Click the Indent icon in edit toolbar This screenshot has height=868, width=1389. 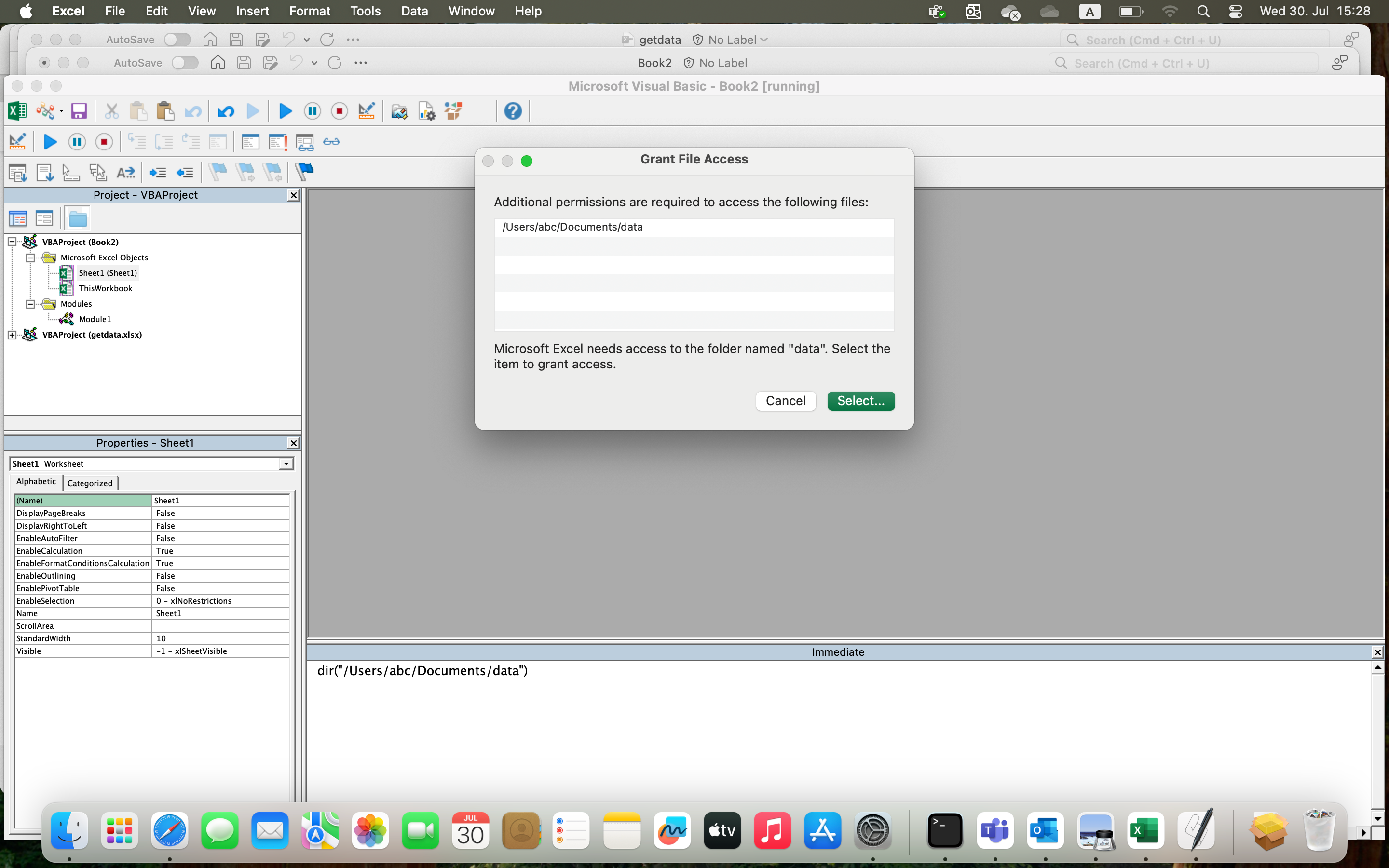pos(157,172)
